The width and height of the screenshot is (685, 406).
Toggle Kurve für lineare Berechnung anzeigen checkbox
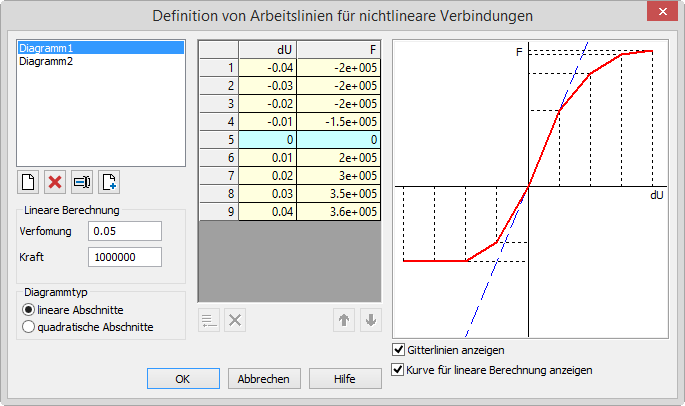[398, 370]
